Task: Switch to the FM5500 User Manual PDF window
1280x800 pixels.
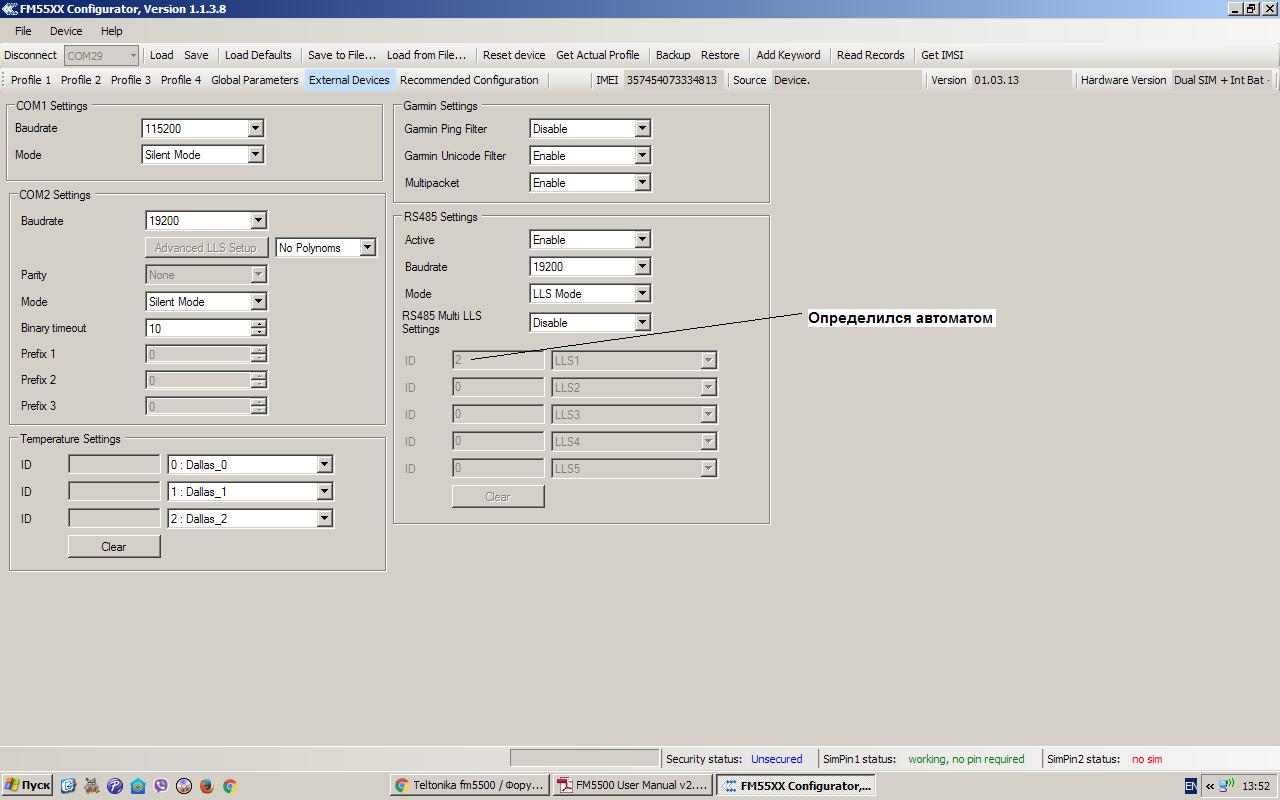Action: coord(632,786)
